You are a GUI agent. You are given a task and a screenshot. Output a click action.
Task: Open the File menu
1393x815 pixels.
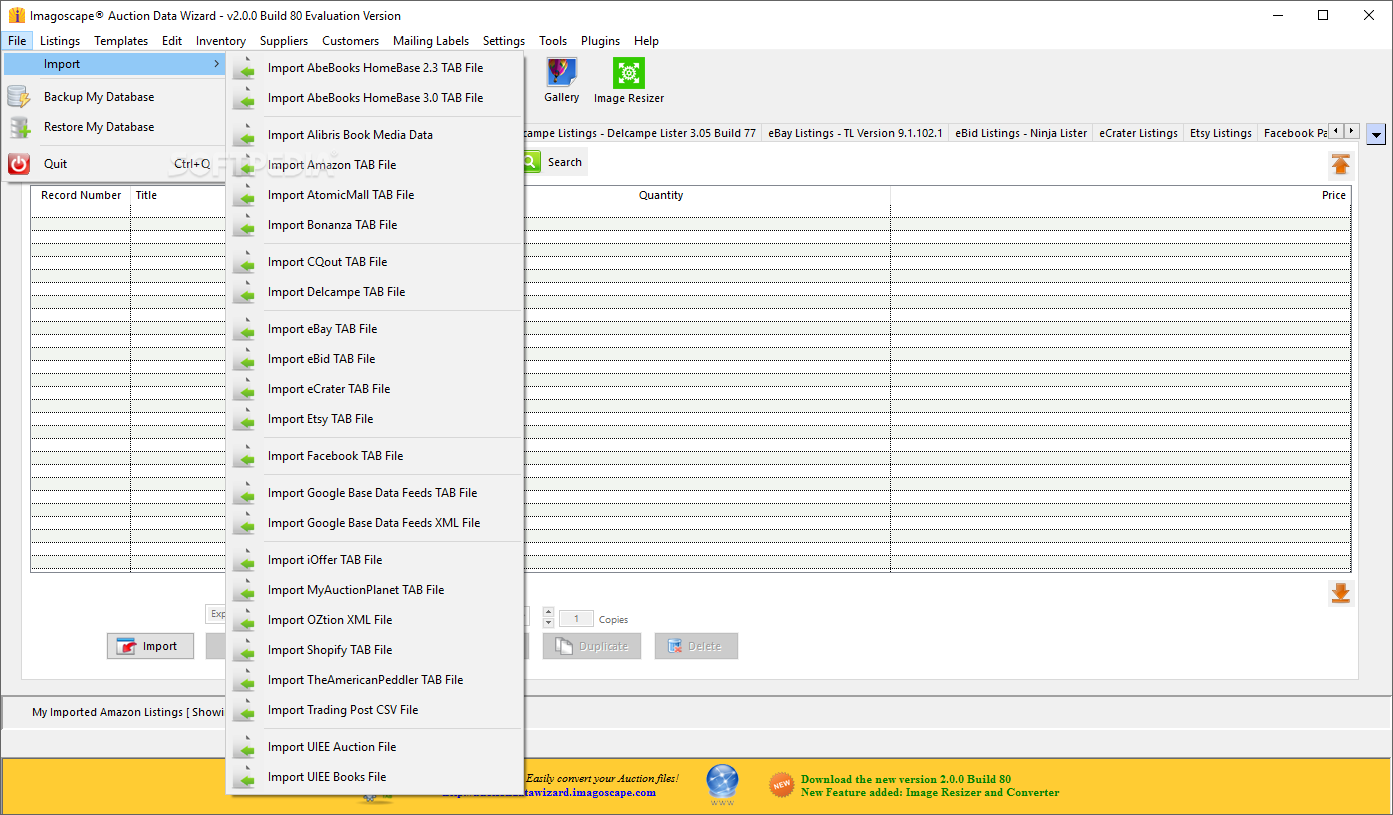(x=17, y=41)
